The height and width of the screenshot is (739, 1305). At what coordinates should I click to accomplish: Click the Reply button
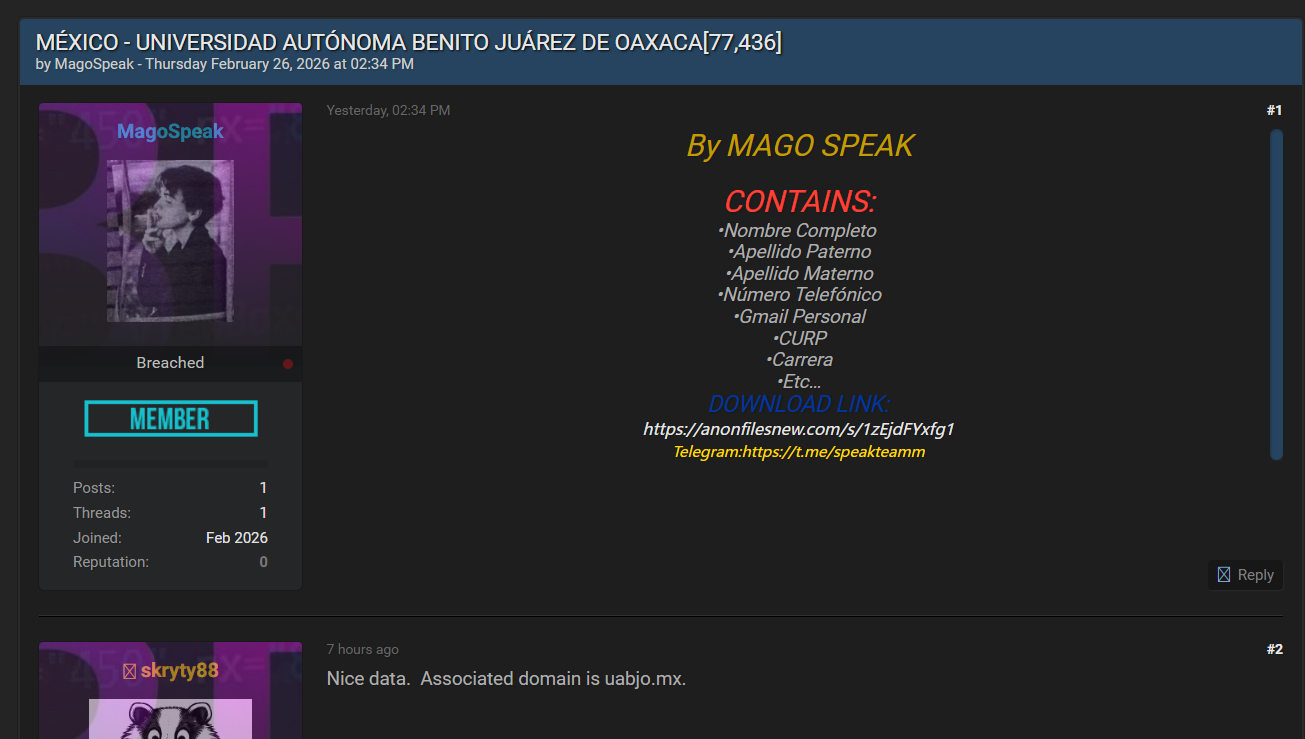pyautogui.click(x=1245, y=574)
